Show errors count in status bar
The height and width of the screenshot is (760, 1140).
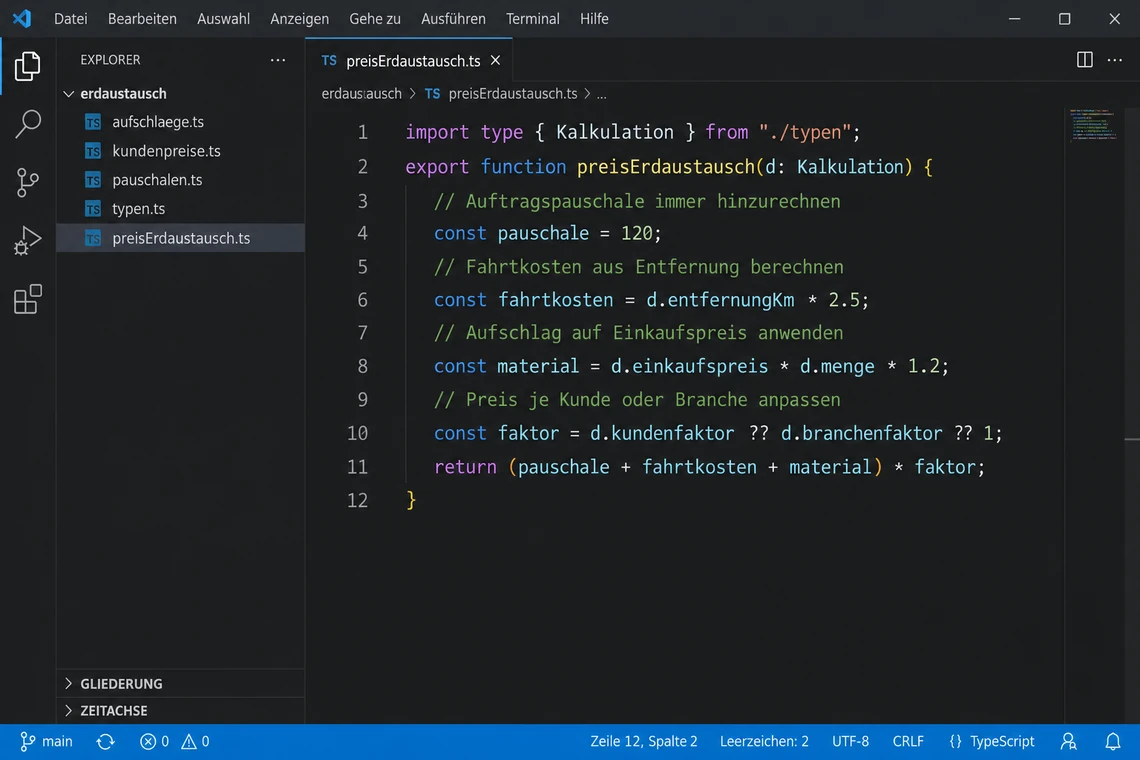coord(154,741)
